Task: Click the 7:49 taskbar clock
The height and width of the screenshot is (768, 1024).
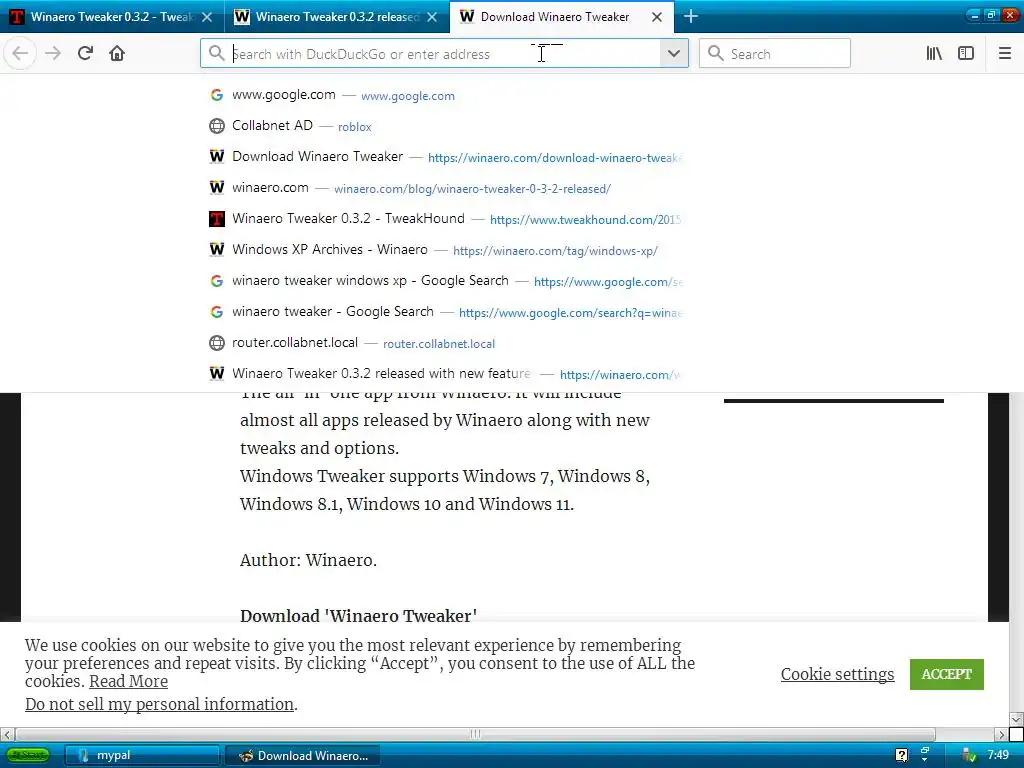Action: (998, 755)
